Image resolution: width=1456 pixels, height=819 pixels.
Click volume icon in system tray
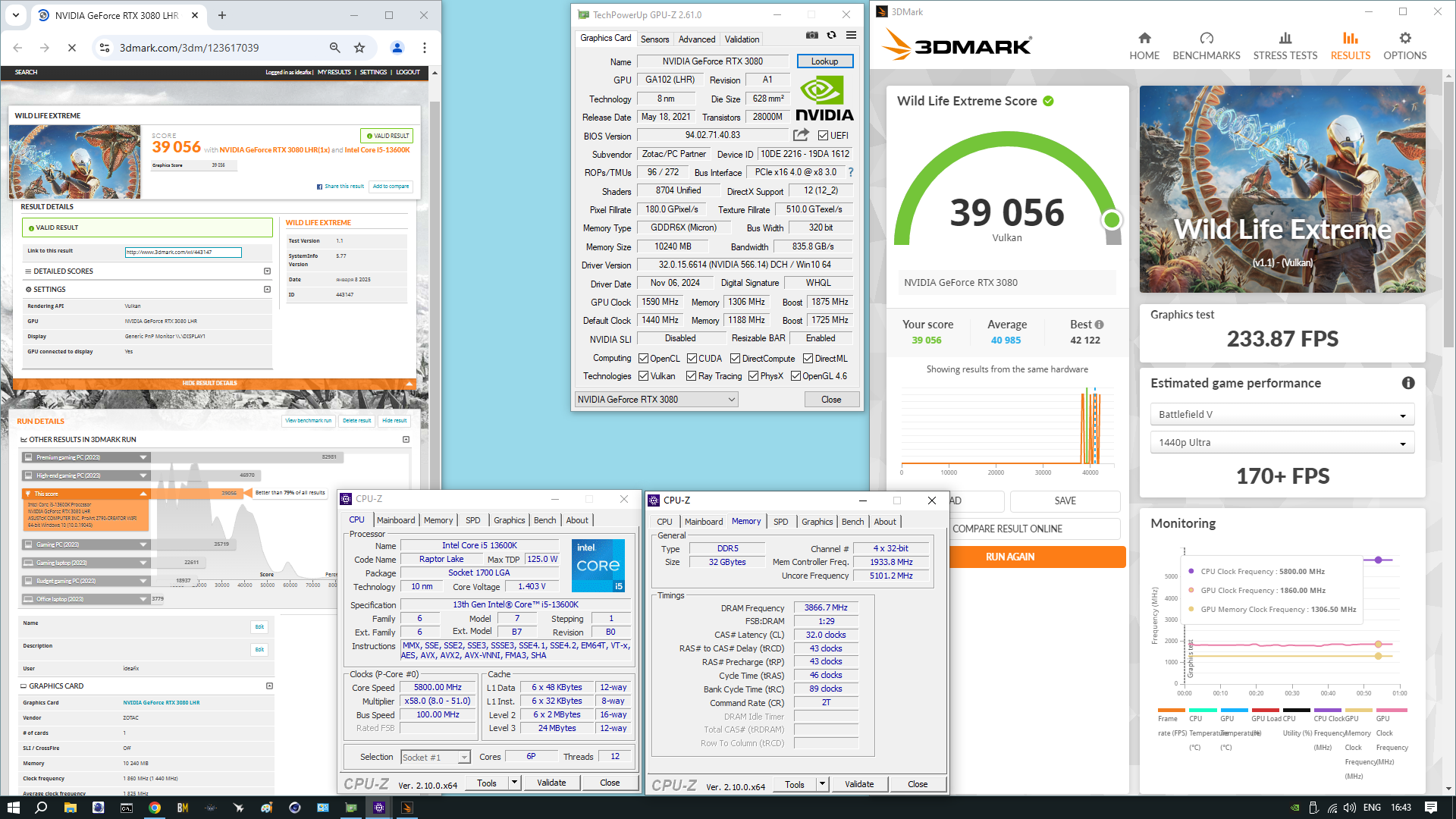[1350, 808]
